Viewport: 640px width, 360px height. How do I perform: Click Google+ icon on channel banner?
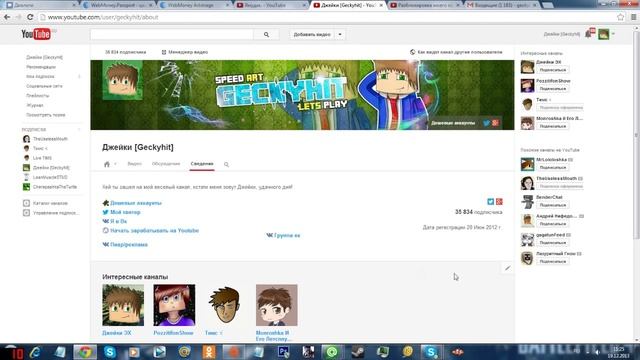pos(495,123)
